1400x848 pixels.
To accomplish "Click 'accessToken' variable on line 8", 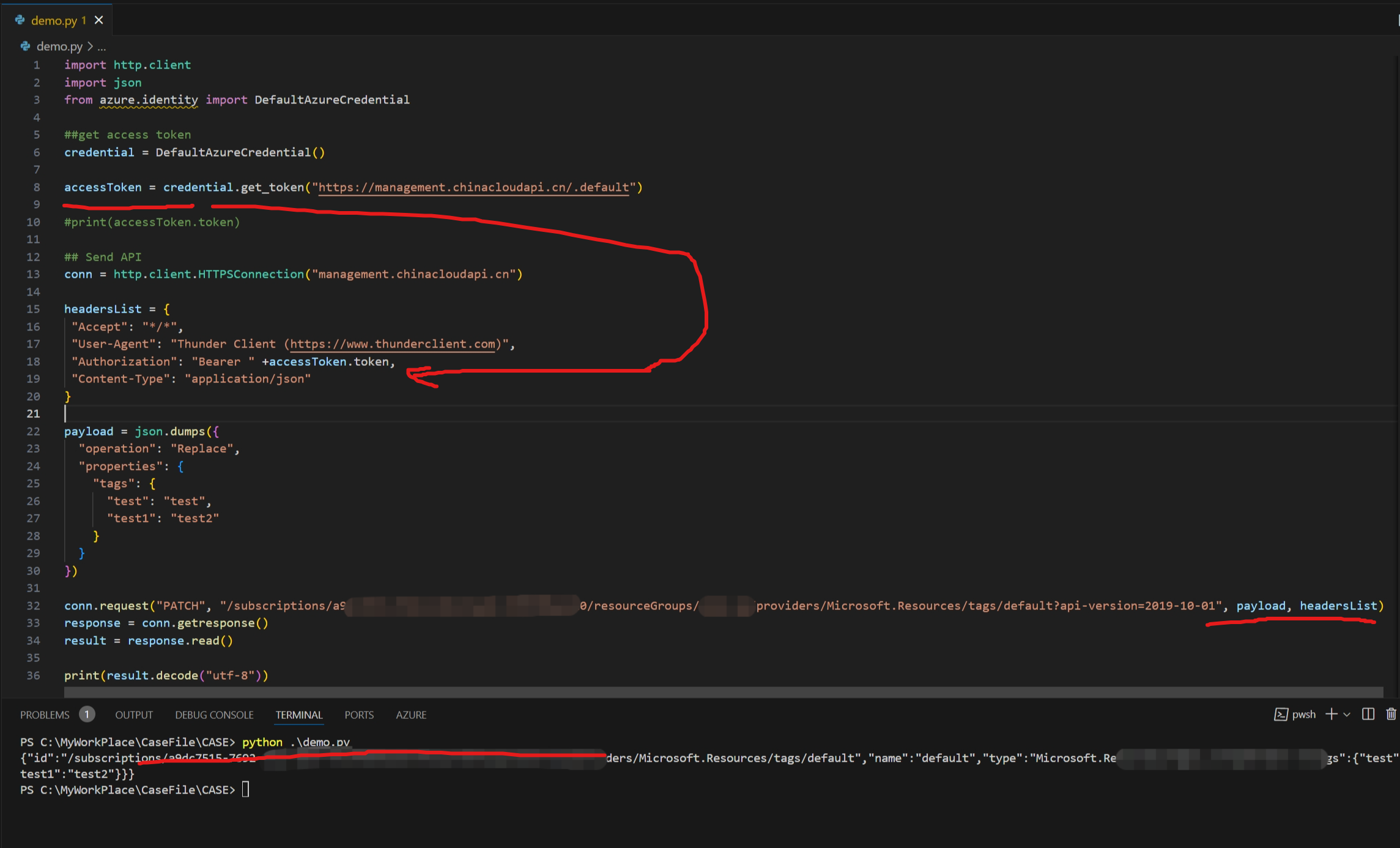I will 103,187.
